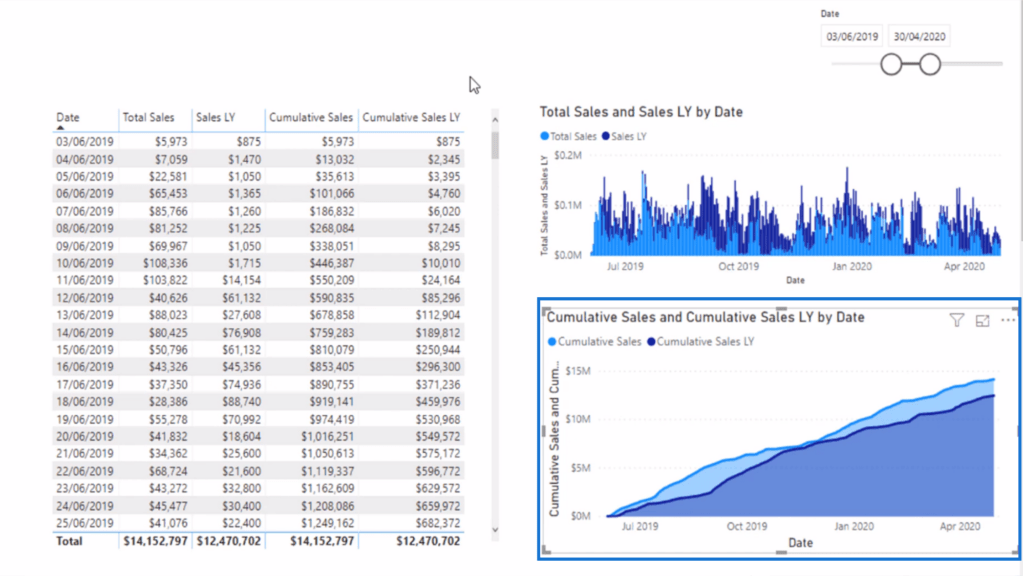Image resolution: width=1024 pixels, height=576 pixels.
Task: Click Cumulative Sales legend marker in lower chart
Action: [x=552, y=342]
